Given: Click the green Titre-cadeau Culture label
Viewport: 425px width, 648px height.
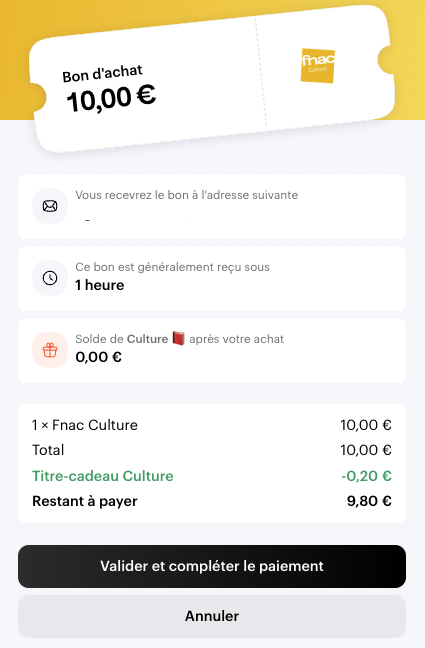Looking at the screenshot, I should [103, 476].
